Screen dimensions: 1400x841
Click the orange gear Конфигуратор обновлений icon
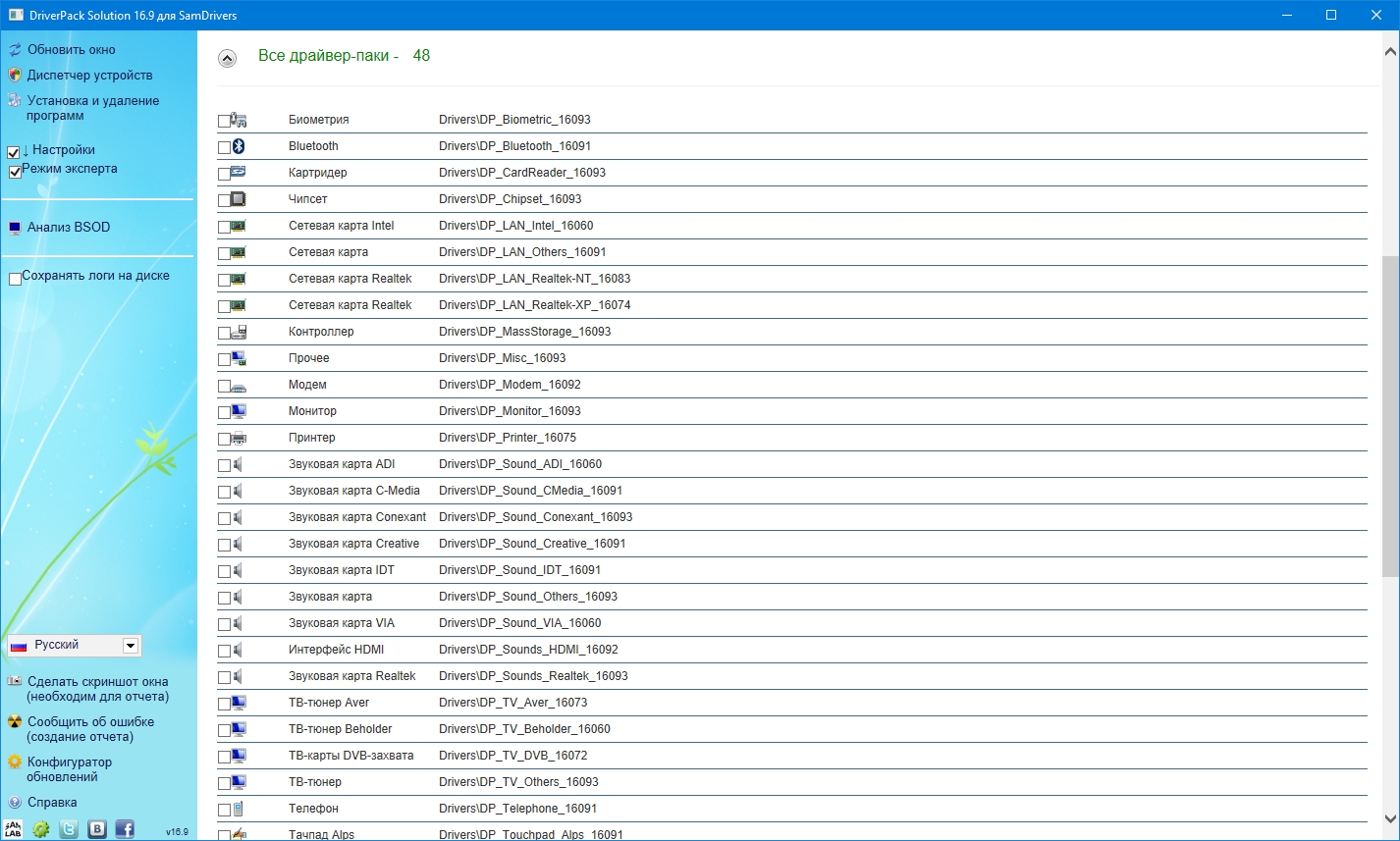15,762
